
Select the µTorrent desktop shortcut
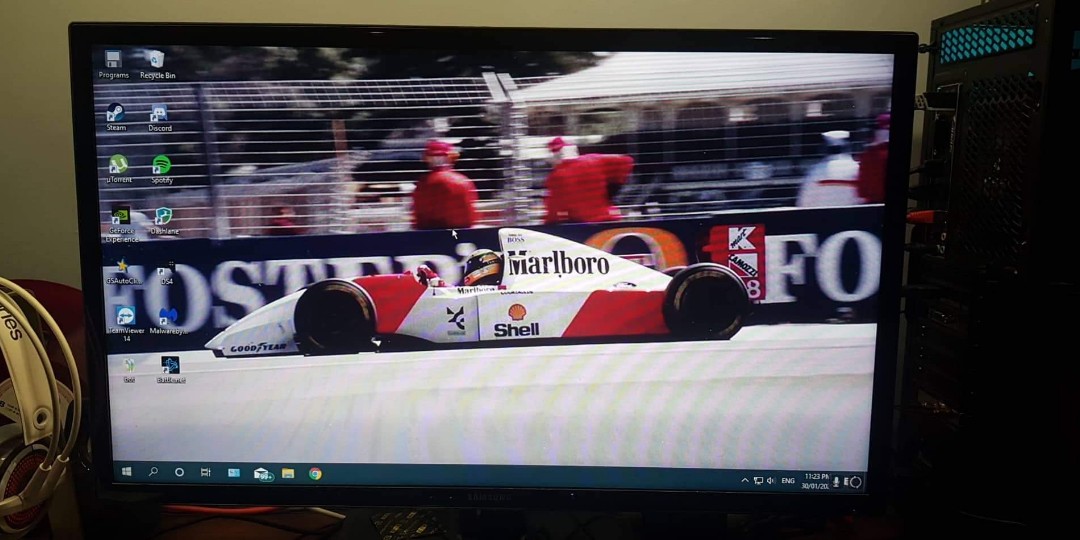[118, 165]
